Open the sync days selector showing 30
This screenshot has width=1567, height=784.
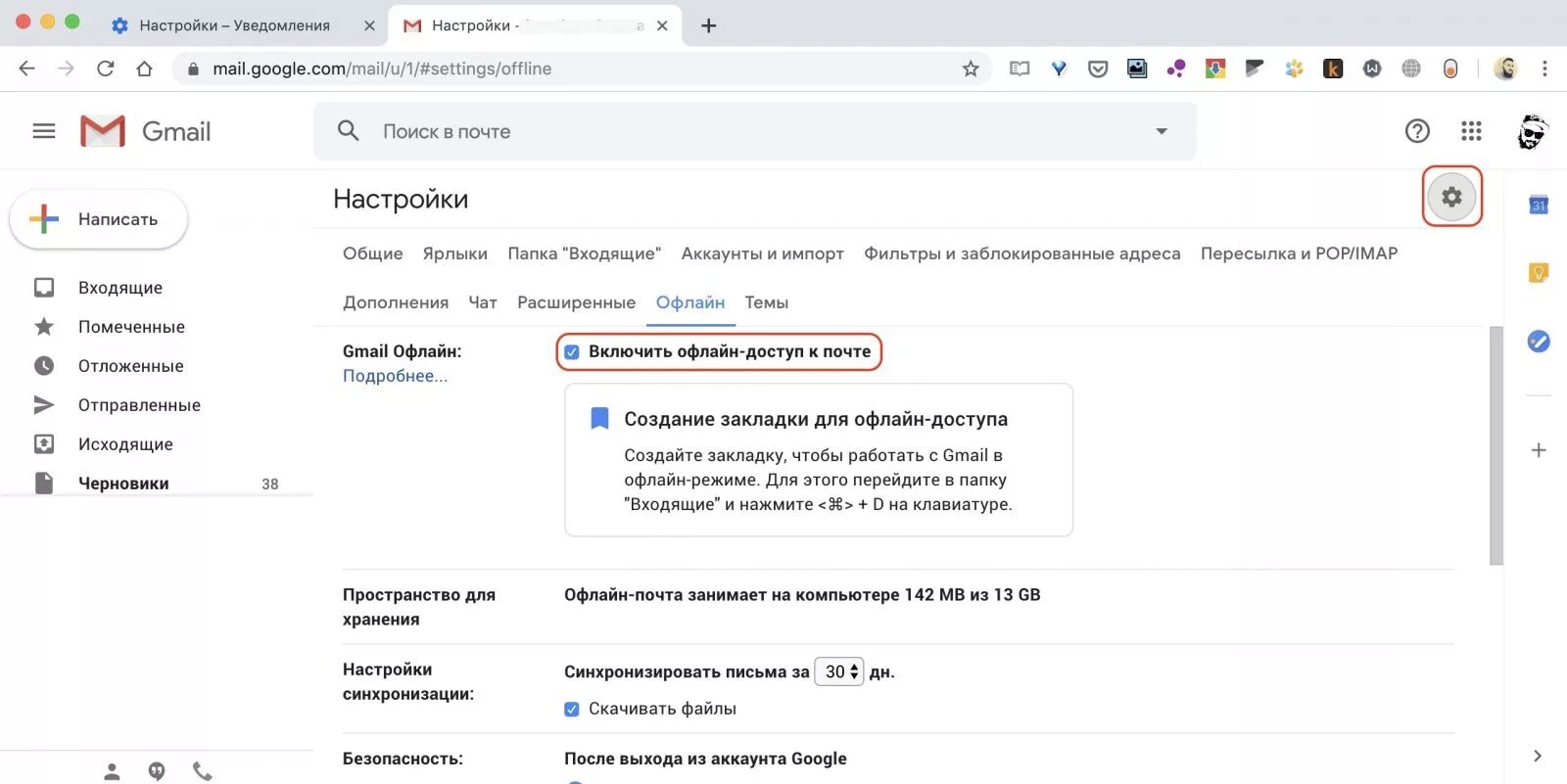pyautogui.click(x=839, y=671)
